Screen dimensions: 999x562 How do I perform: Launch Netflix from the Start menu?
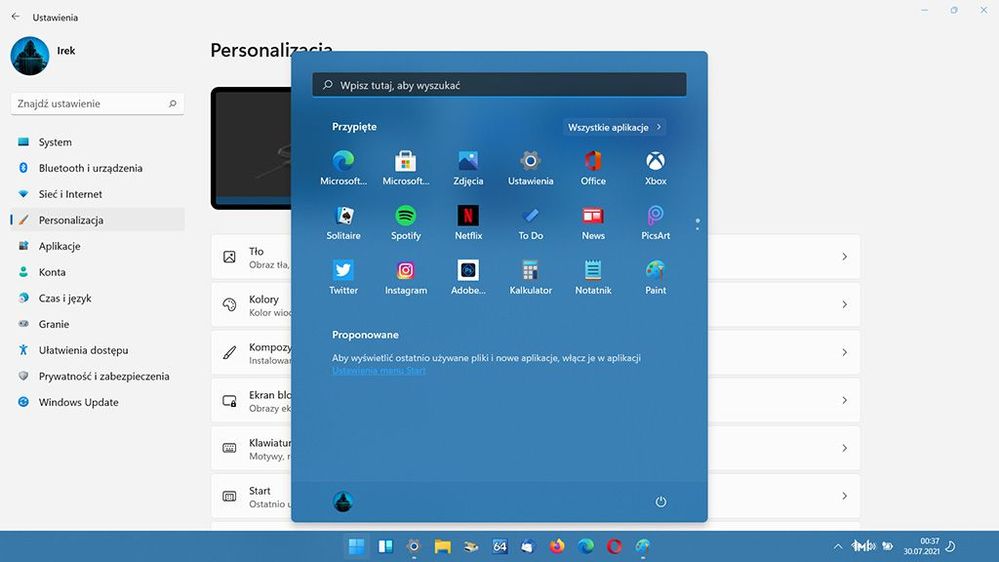[x=468, y=216]
